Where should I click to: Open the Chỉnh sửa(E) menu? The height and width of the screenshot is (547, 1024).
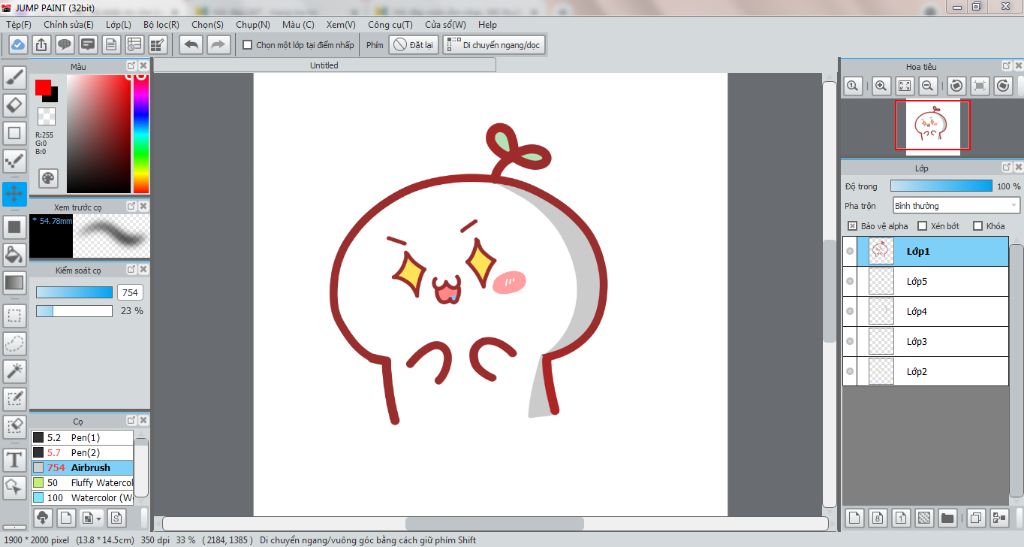pyautogui.click(x=69, y=24)
